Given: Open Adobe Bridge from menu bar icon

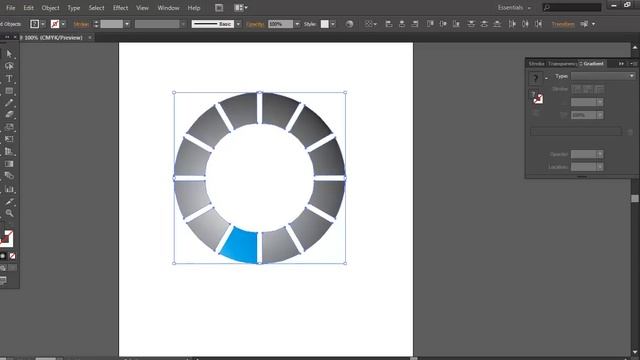Looking at the screenshot, I should coord(219,7).
